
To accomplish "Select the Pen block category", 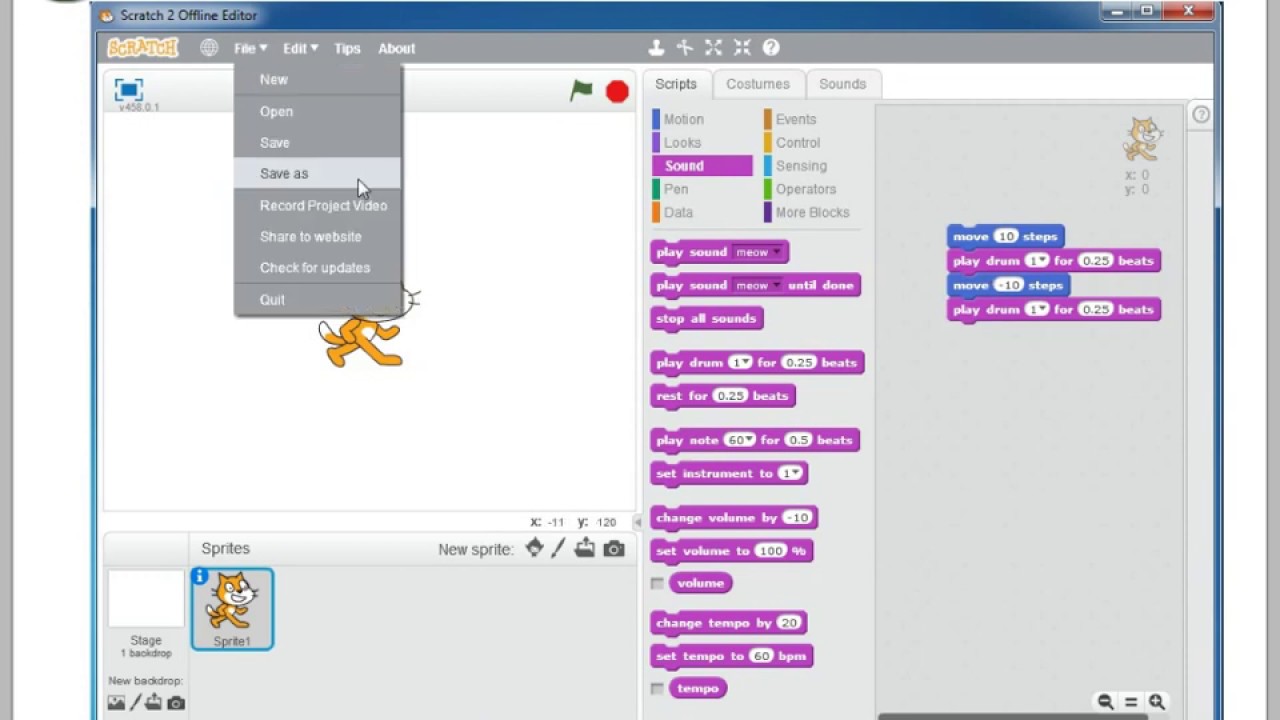I will click(702, 189).
